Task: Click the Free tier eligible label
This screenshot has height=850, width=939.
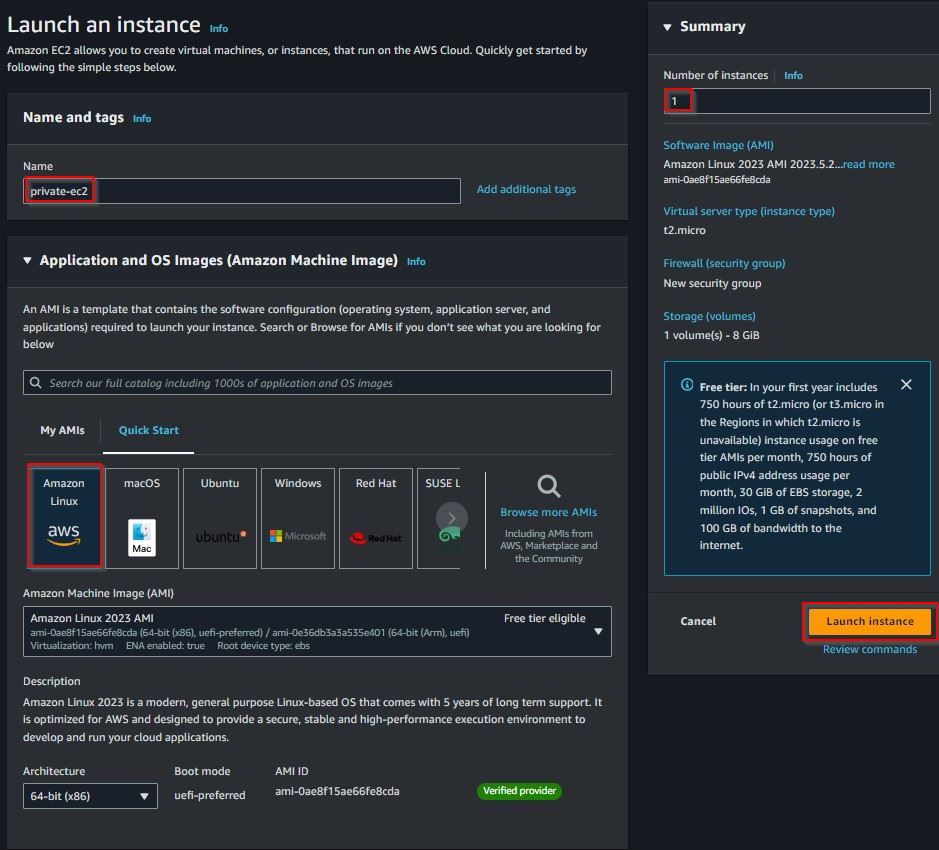Action: [x=544, y=618]
